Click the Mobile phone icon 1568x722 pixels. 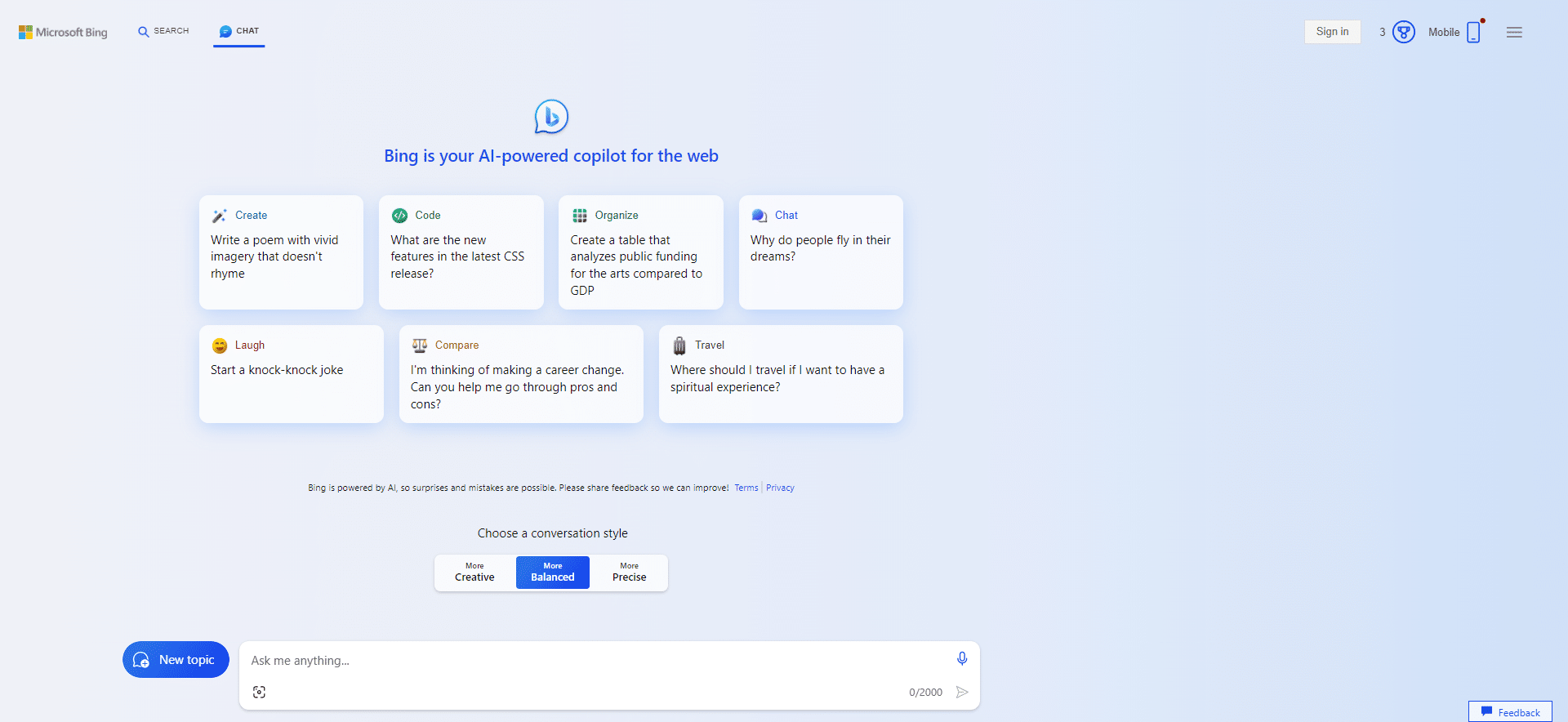click(1473, 32)
